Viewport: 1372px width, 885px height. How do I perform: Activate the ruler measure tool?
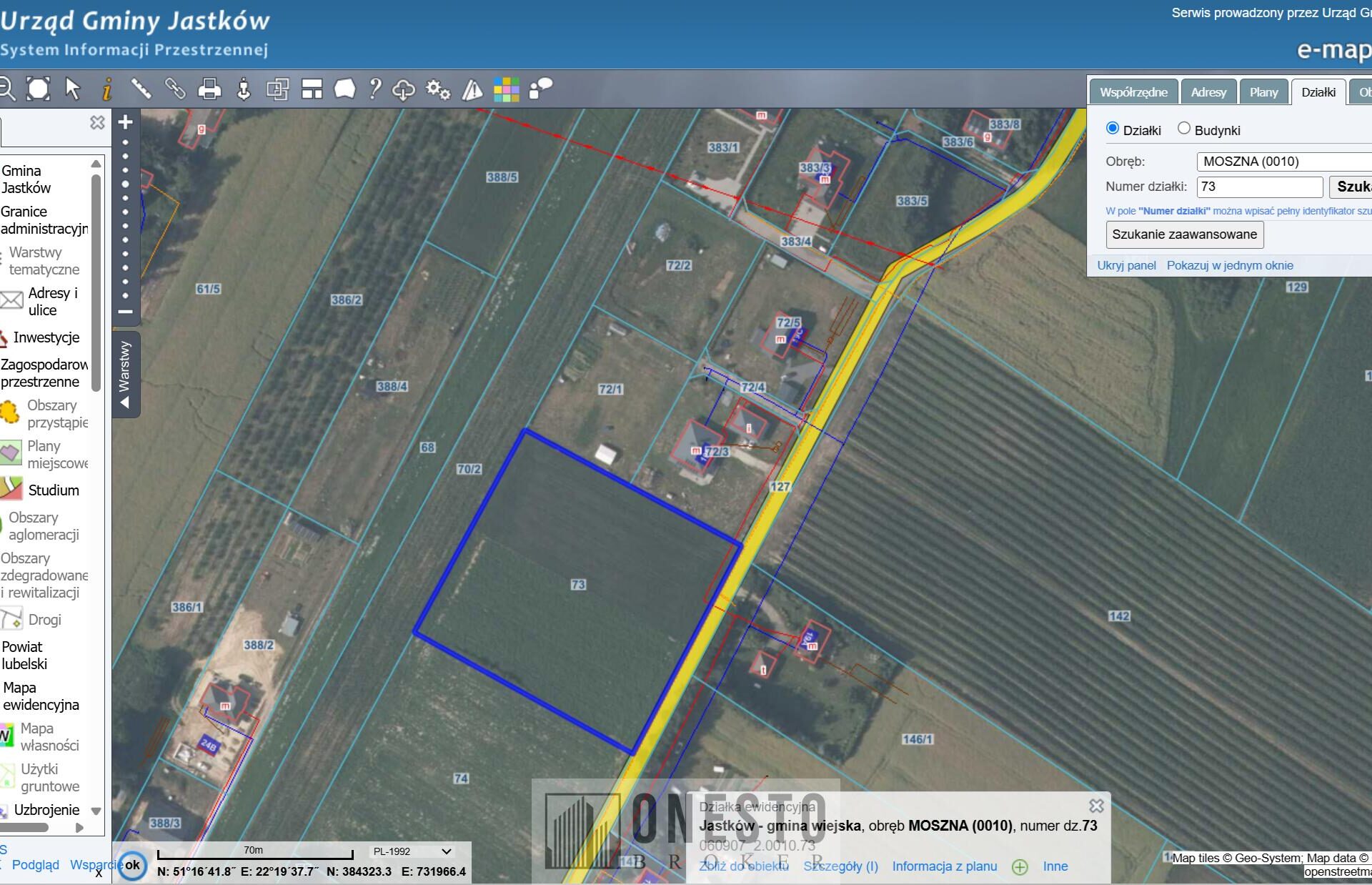pos(141,89)
